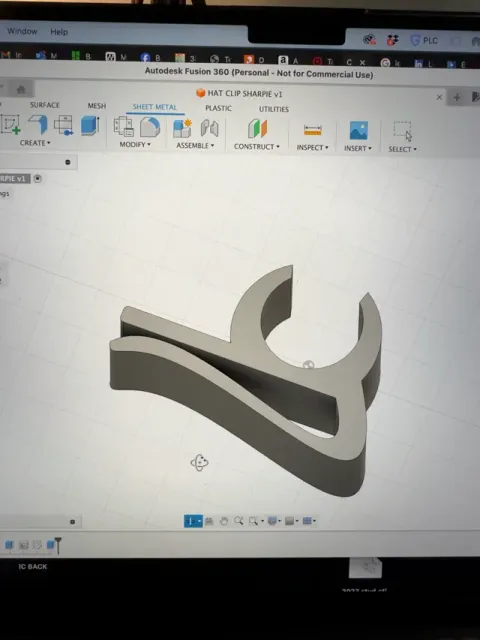Click the Insert image icon

point(359,131)
